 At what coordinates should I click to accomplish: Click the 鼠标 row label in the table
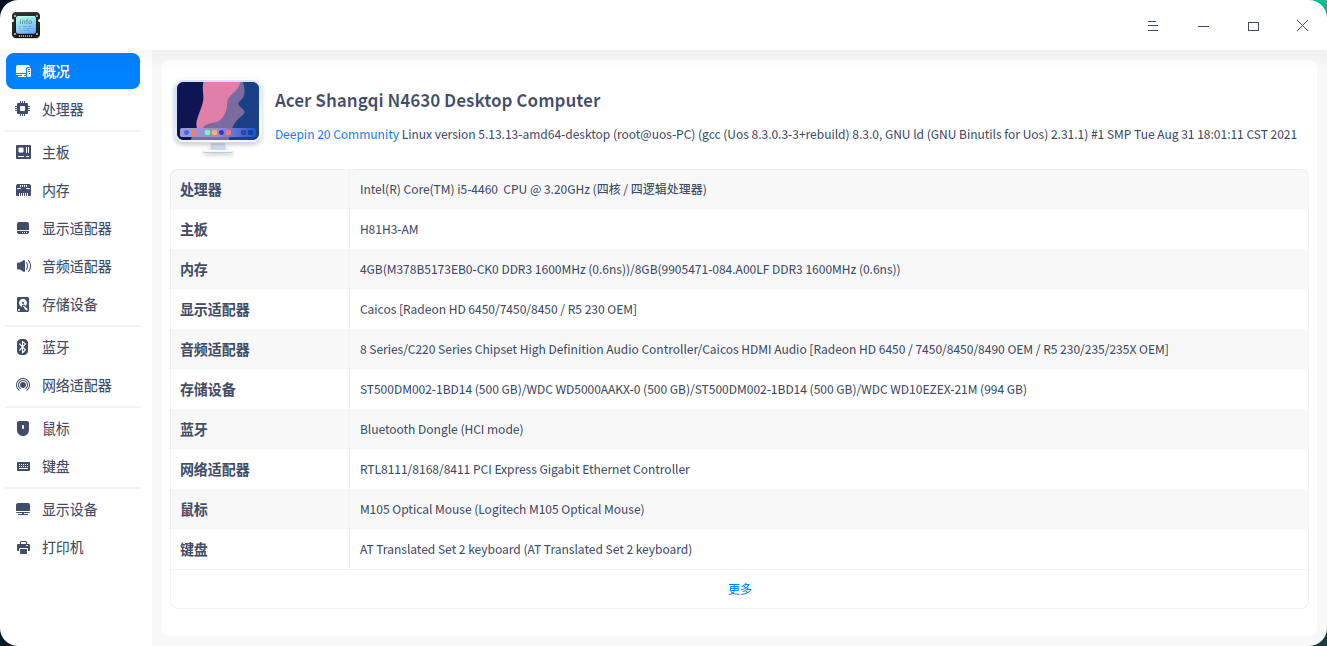pyautogui.click(x=194, y=509)
